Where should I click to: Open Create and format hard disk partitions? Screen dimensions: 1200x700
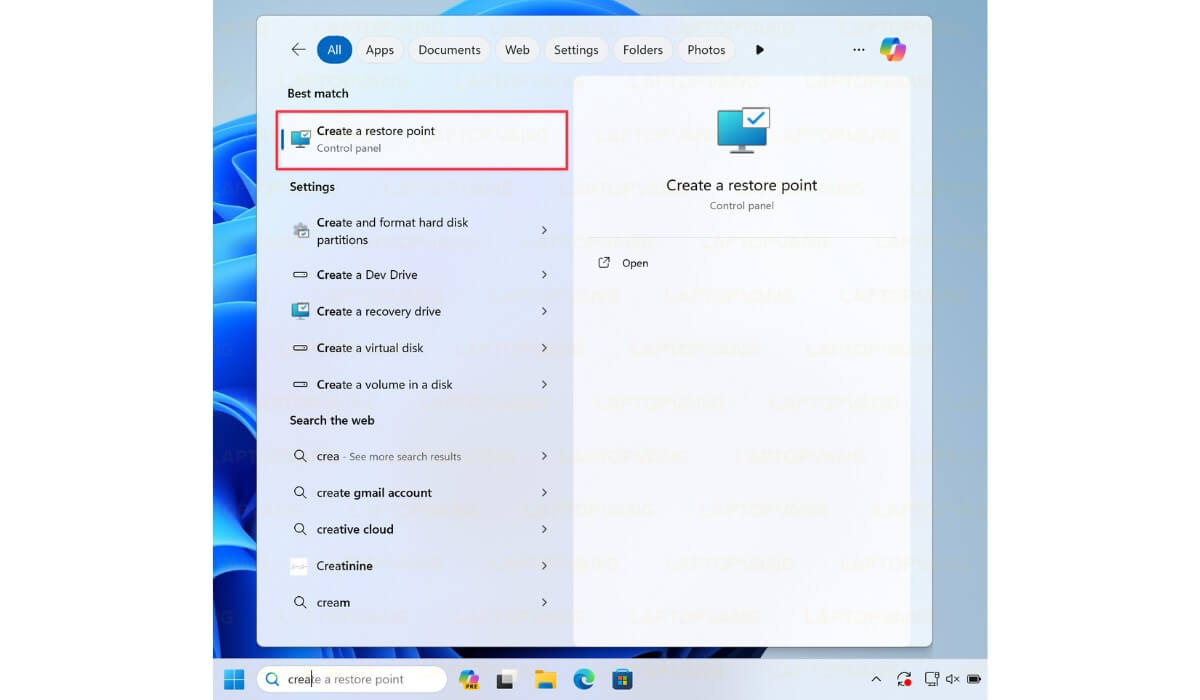click(x=422, y=231)
